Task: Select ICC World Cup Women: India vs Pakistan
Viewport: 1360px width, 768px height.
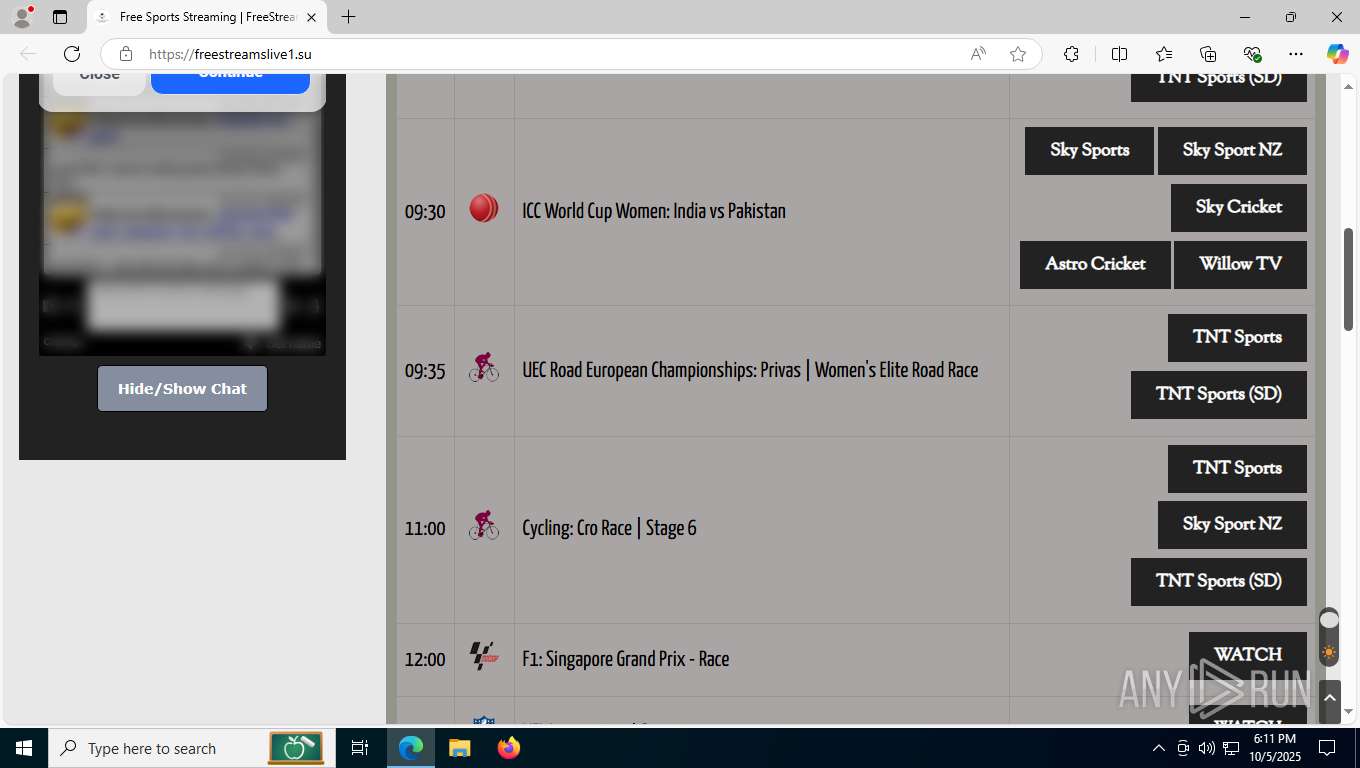Action: (654, 211)
